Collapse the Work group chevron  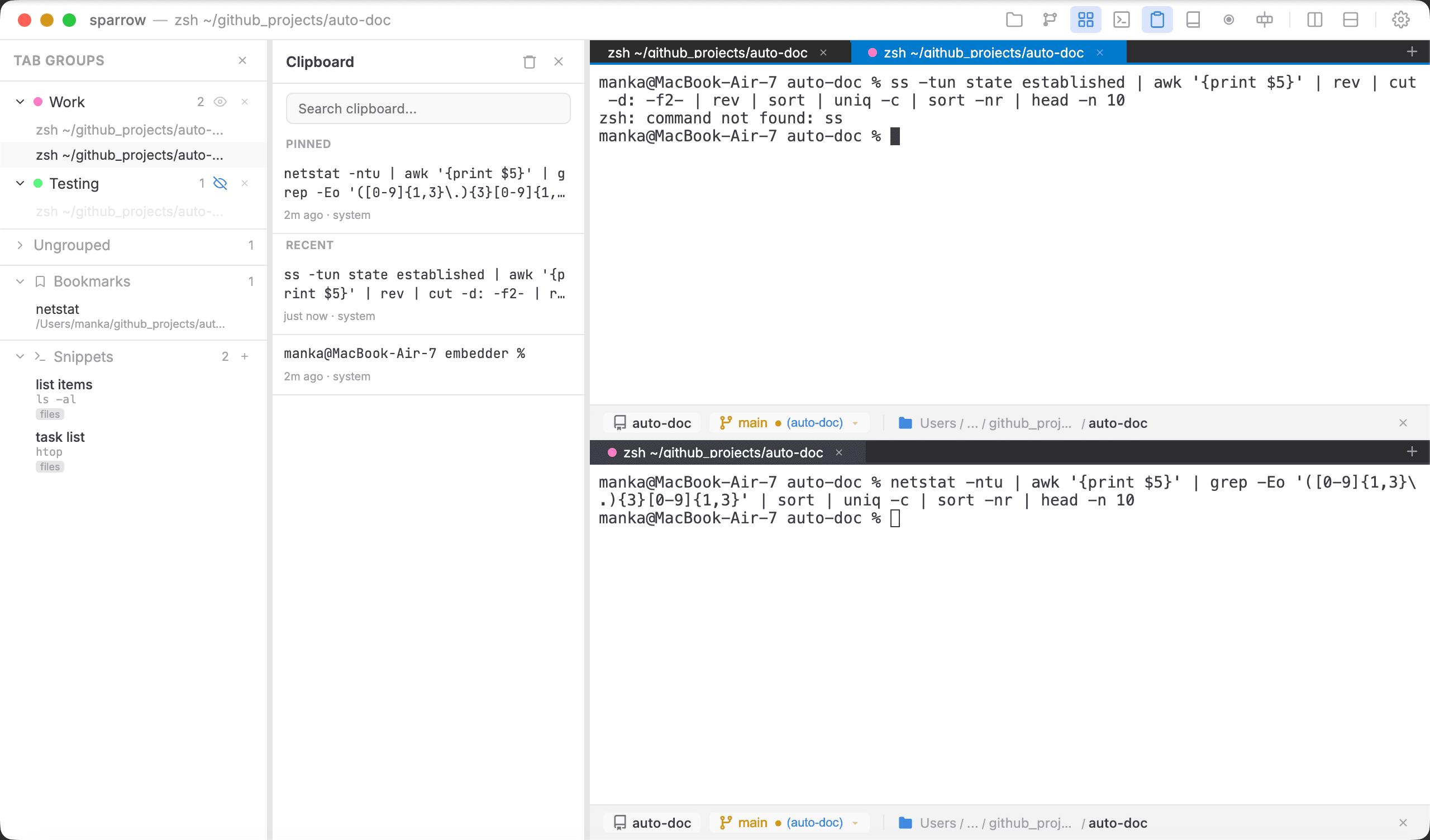tap(20, 102)
